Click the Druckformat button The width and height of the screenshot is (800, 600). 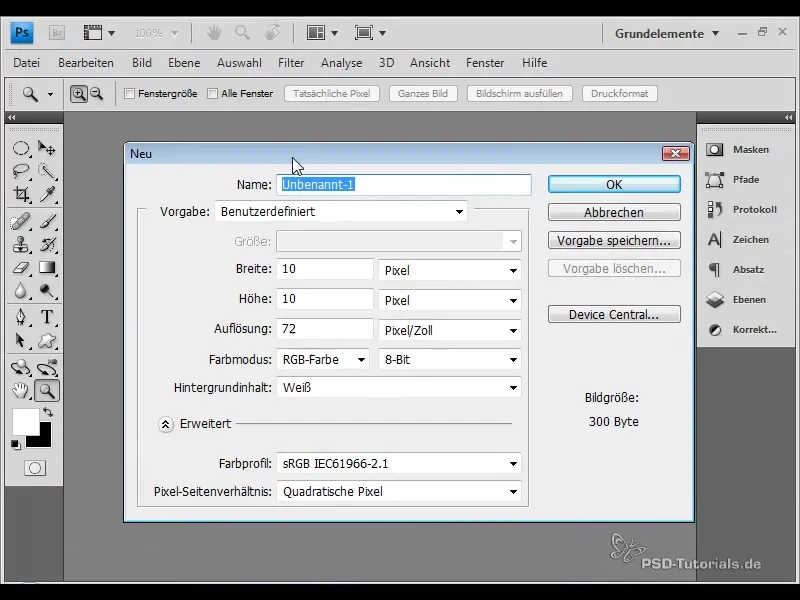pos(619,94)
